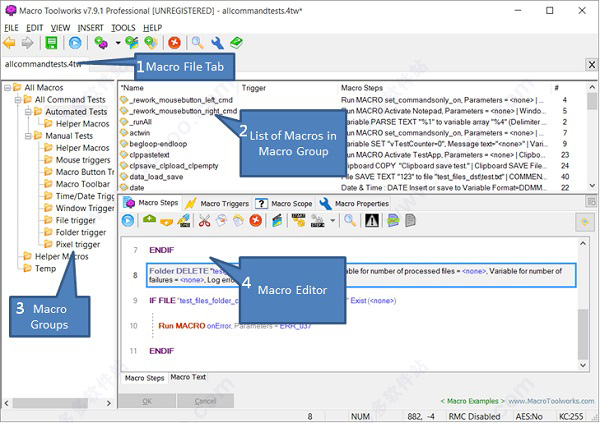The width and height of the screenshot is (600, 423).
Task: Click the gray document icon in editor toolbar
Action: tap(410, 221)
